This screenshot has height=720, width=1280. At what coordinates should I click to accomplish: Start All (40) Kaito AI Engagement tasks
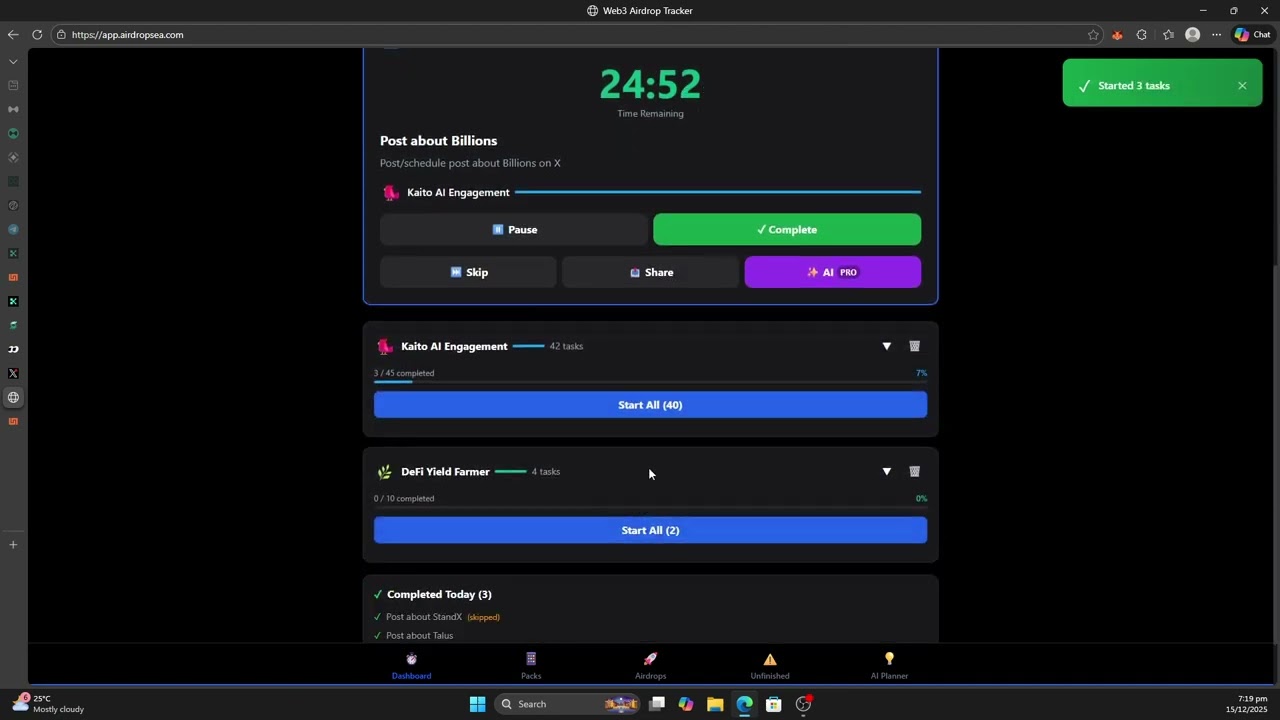click(x=650, y=405)
